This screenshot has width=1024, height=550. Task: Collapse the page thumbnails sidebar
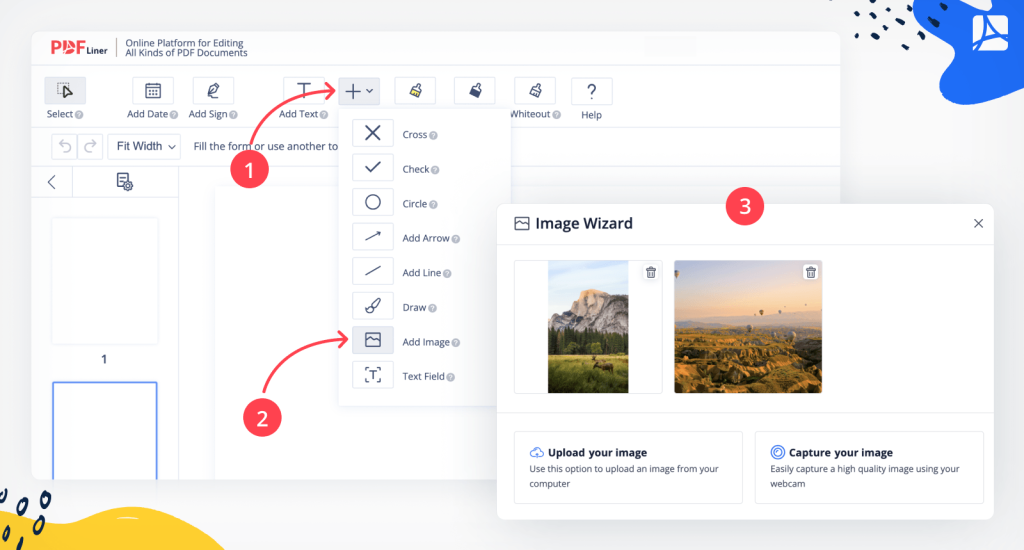click(52, 182)
